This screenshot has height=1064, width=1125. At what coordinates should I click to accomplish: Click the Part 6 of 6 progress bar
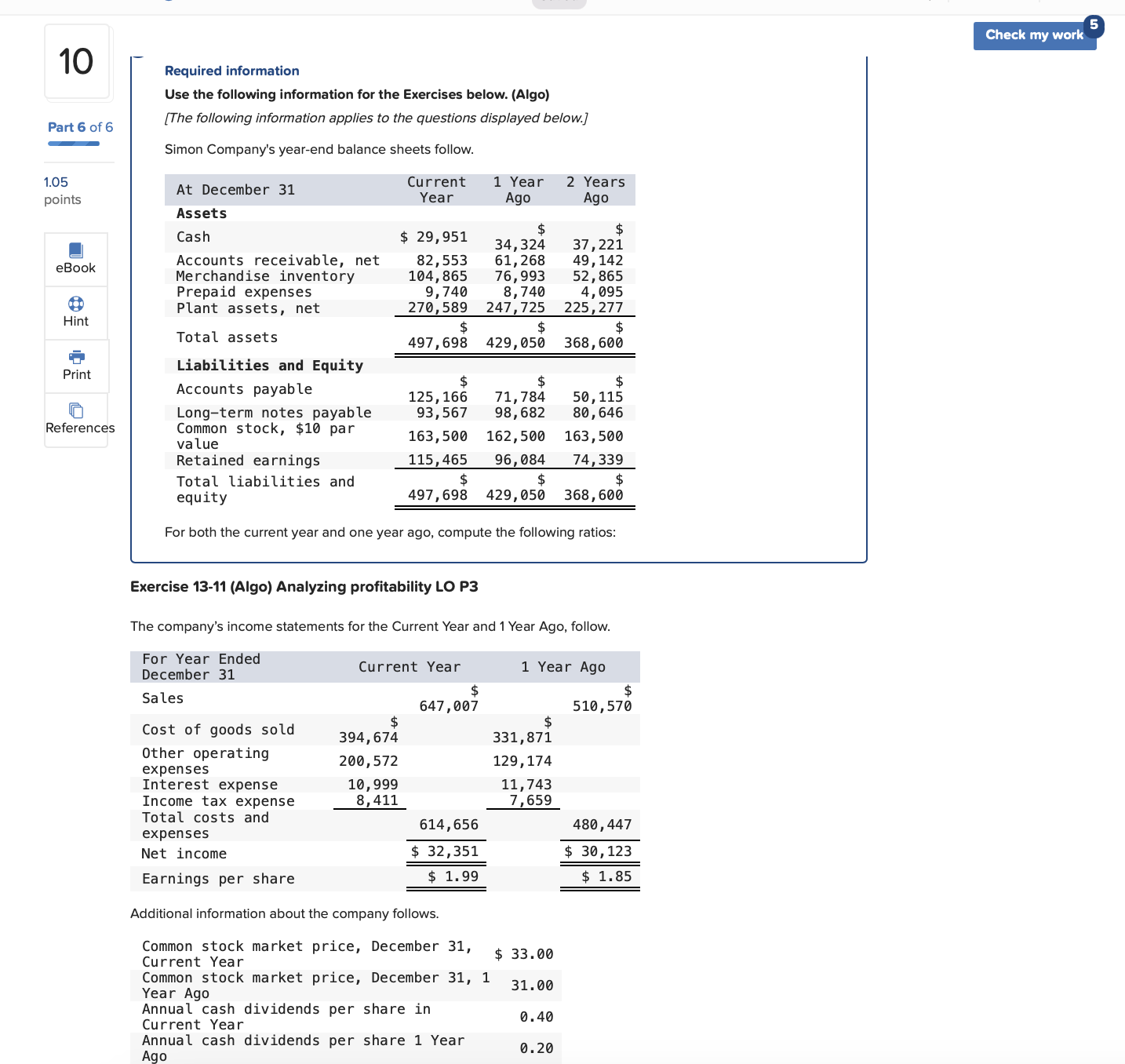tap(73, 144)
